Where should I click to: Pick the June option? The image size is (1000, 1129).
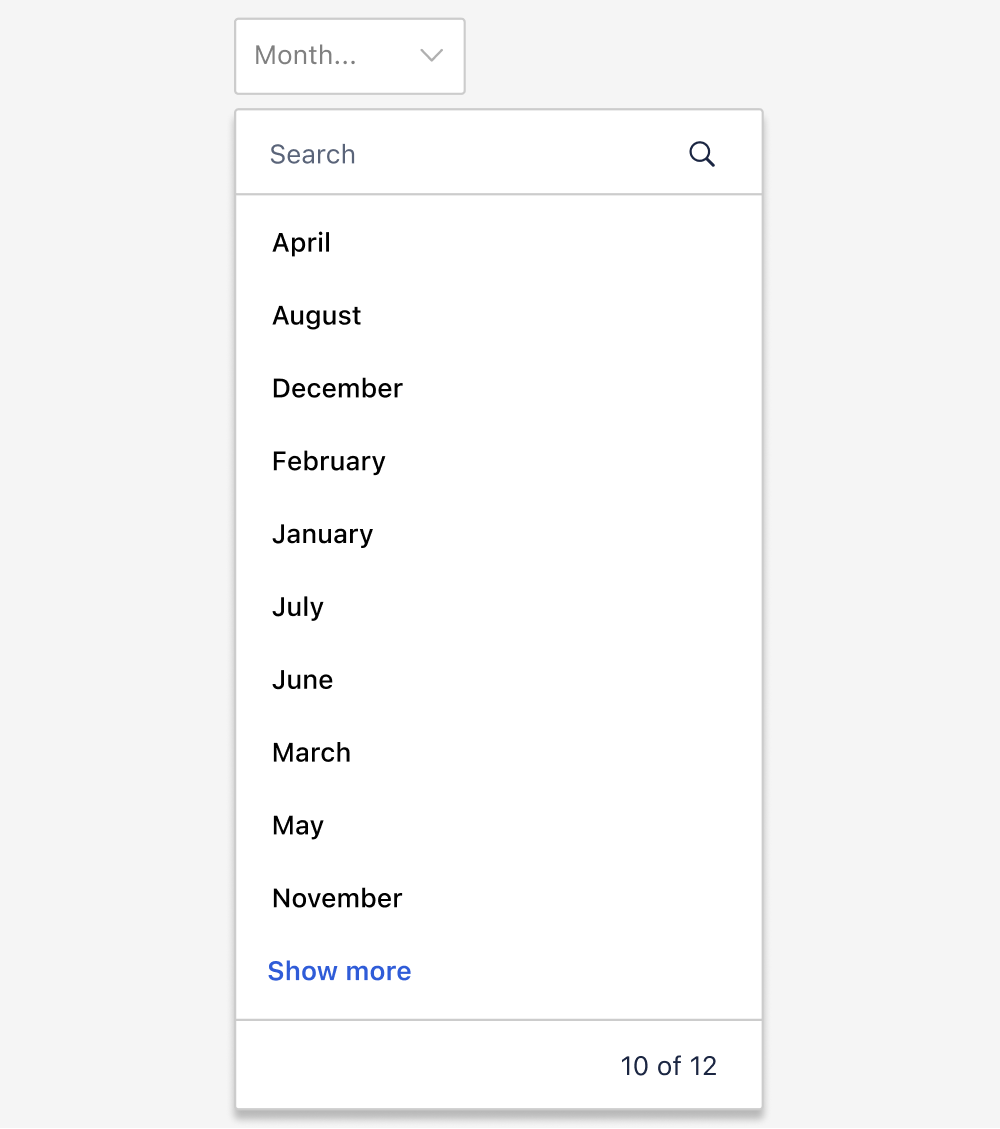302,681
